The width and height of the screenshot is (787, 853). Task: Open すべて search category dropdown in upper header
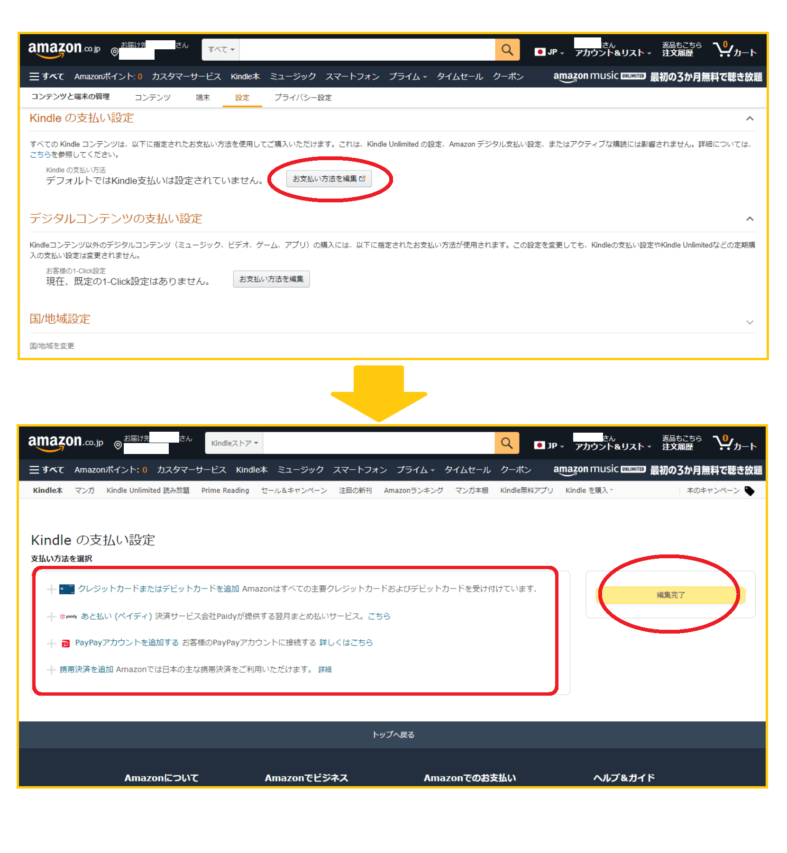coord(221,50)
